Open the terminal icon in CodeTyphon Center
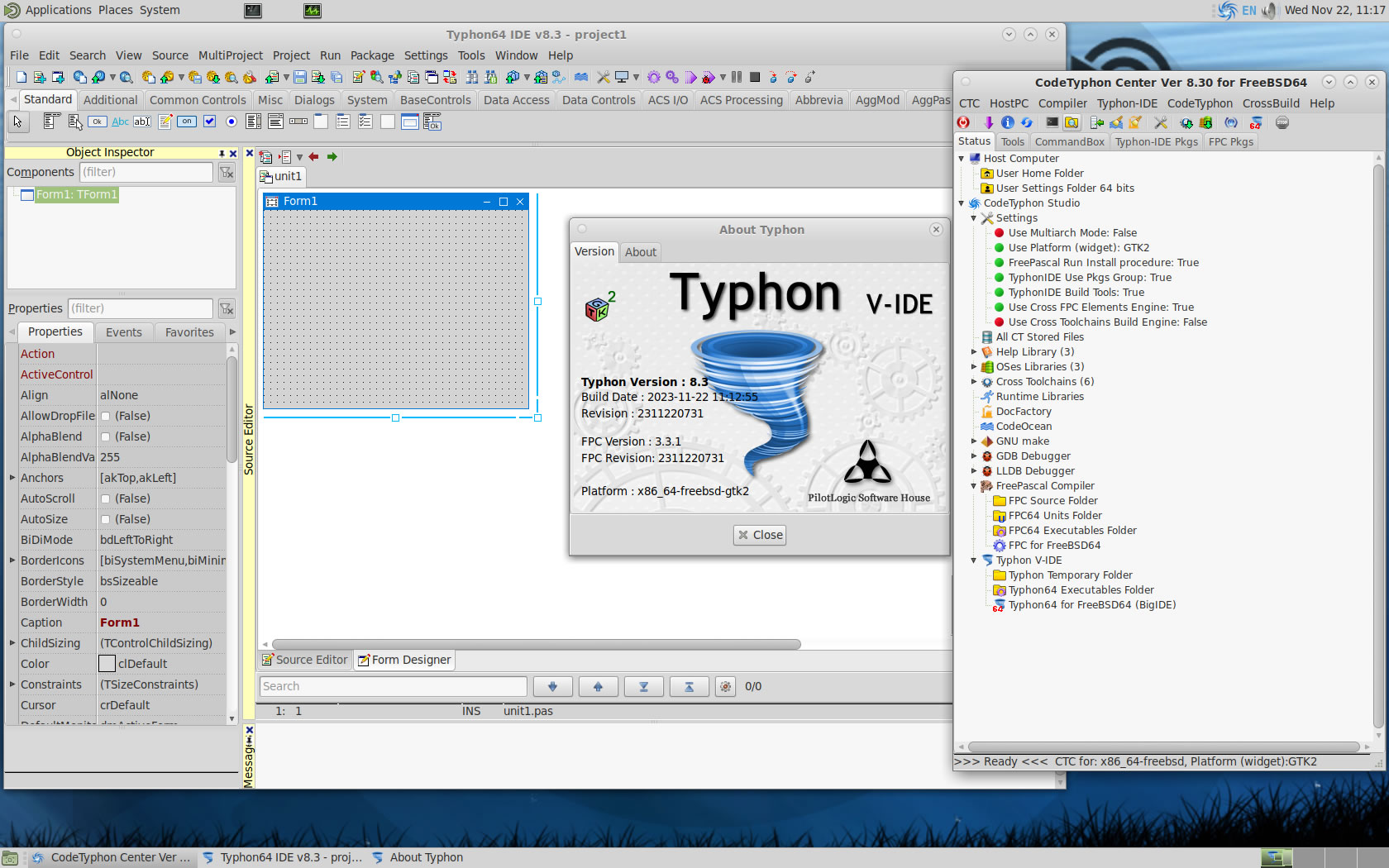The image size is (1389, 868). pos(1052,122)
